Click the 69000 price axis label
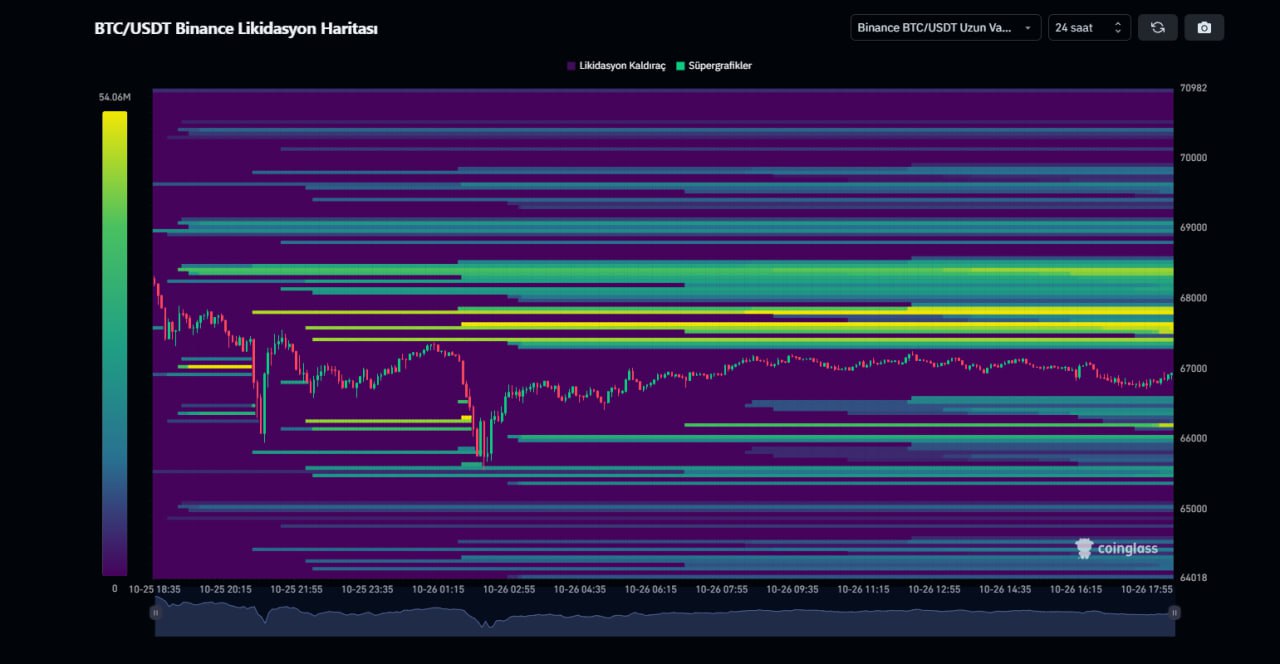The width and height of the screenshot is (1280, 664). 1193,228
